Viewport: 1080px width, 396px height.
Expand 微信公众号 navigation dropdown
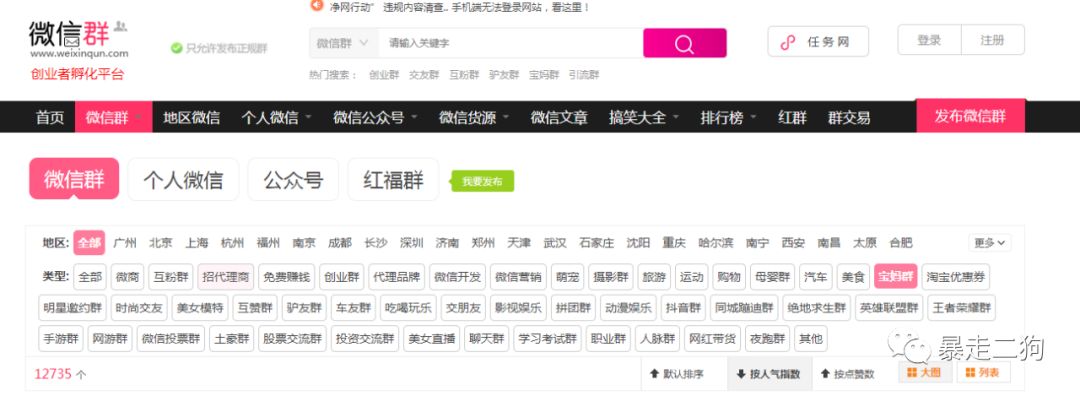pos(375,118)
